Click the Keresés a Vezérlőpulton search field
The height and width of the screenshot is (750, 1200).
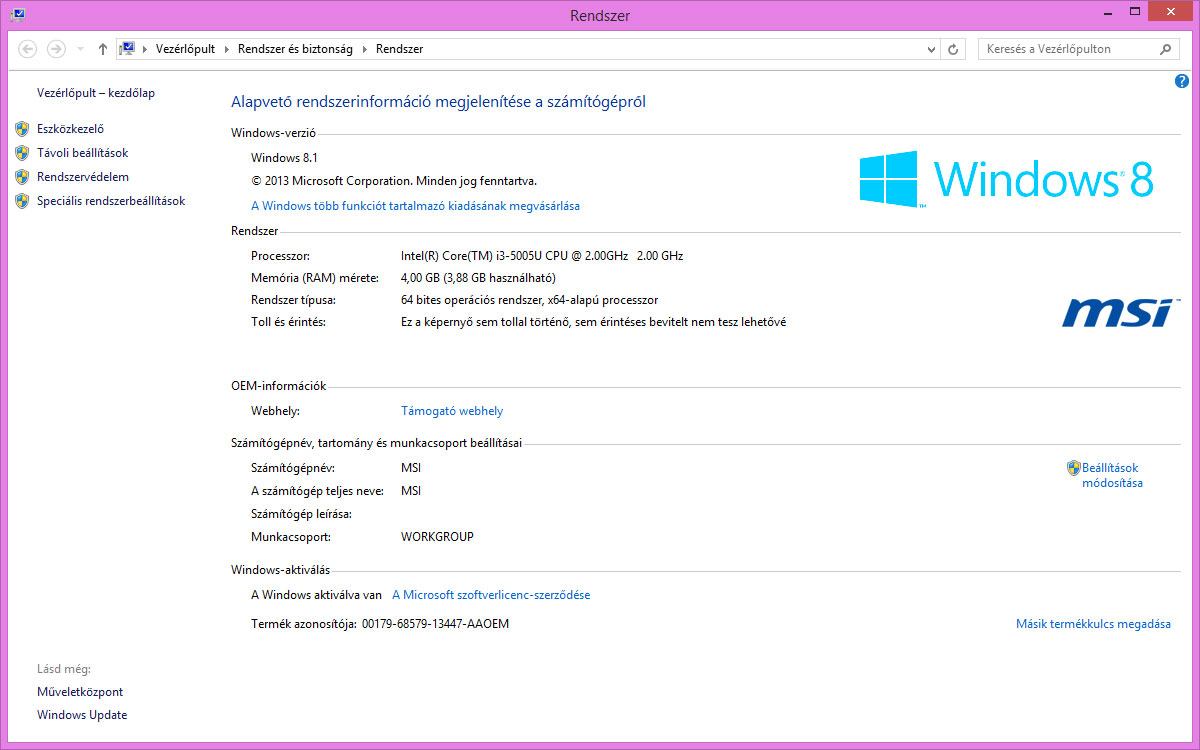pyautogui.click(x=1065, y=49)
